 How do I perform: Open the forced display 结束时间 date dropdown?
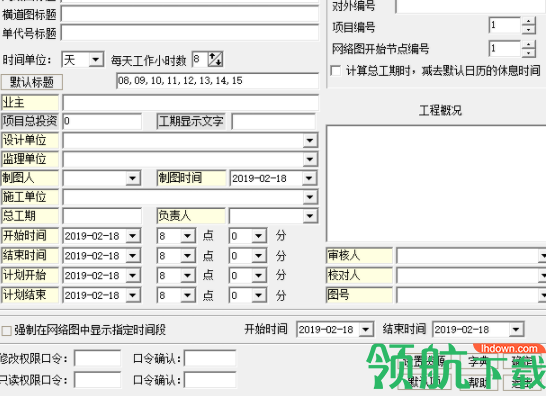pyautogui.click(x=516, y=329)
